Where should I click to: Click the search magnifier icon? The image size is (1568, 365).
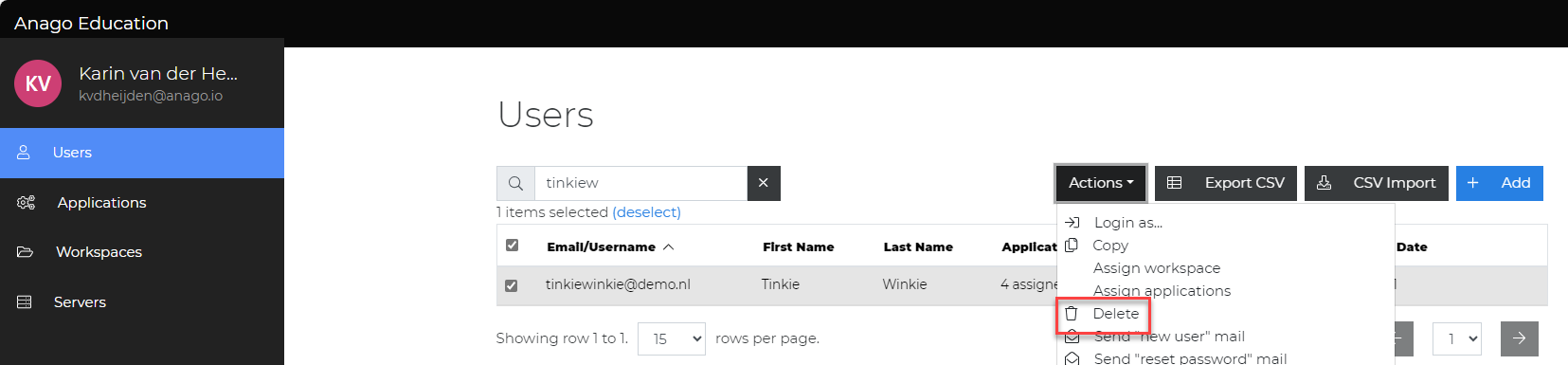(x=515, y=183)
